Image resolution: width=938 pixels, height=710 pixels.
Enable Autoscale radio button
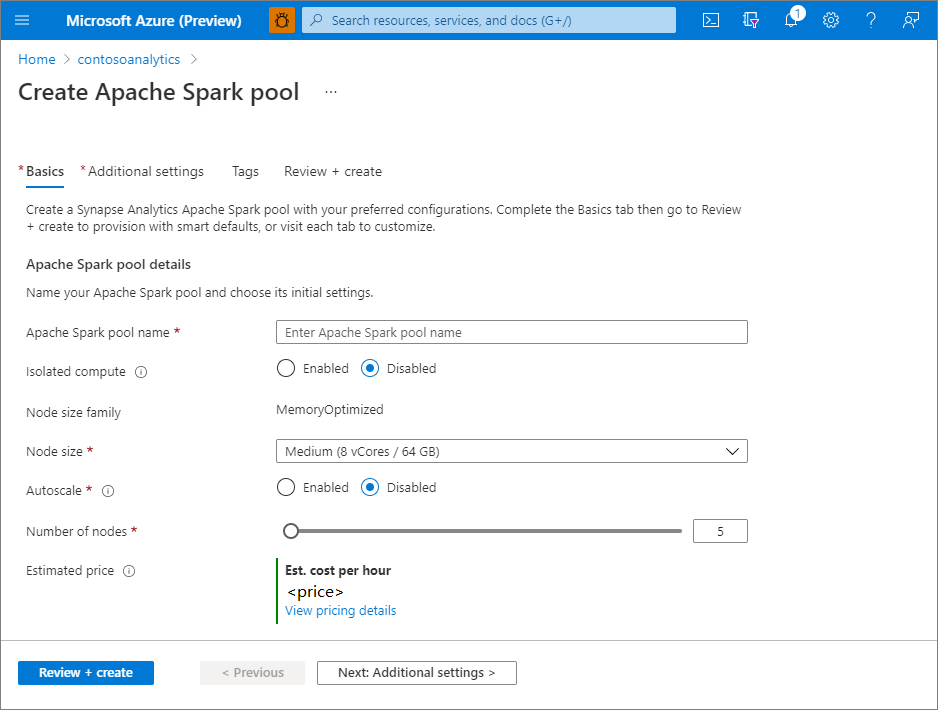[286, 488]
